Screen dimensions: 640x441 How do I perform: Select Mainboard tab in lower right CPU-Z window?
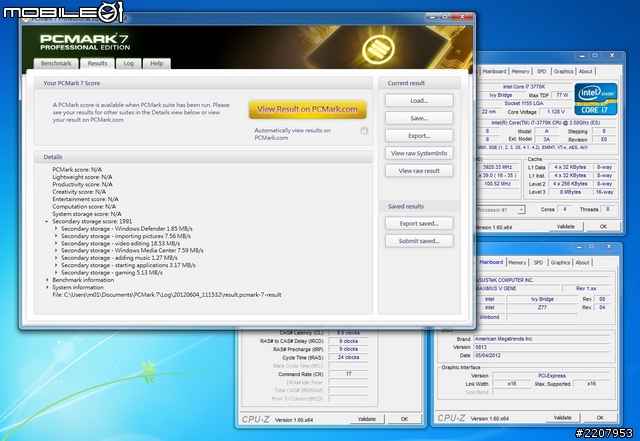491,262
